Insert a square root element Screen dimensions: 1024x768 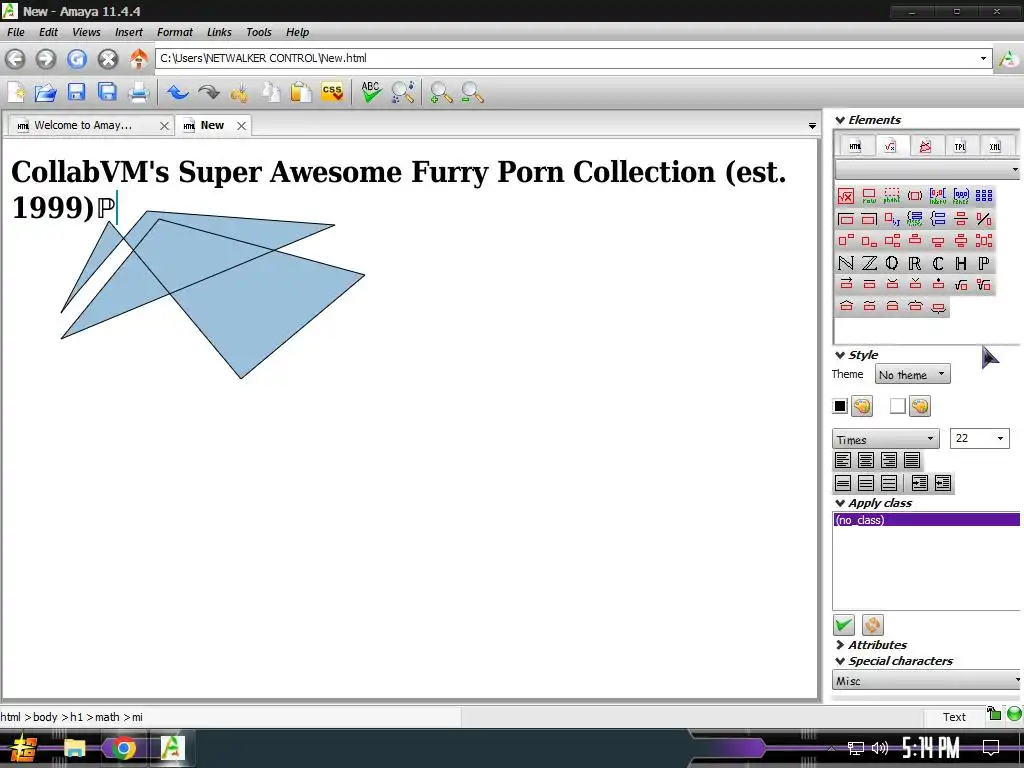[x=961, y=284]
